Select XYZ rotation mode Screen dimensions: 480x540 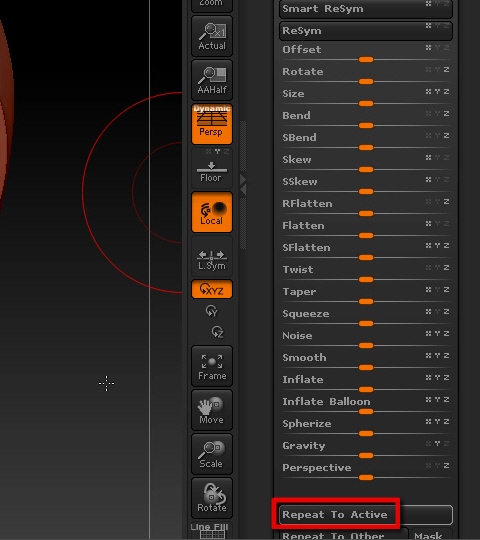tap(212, 289)
